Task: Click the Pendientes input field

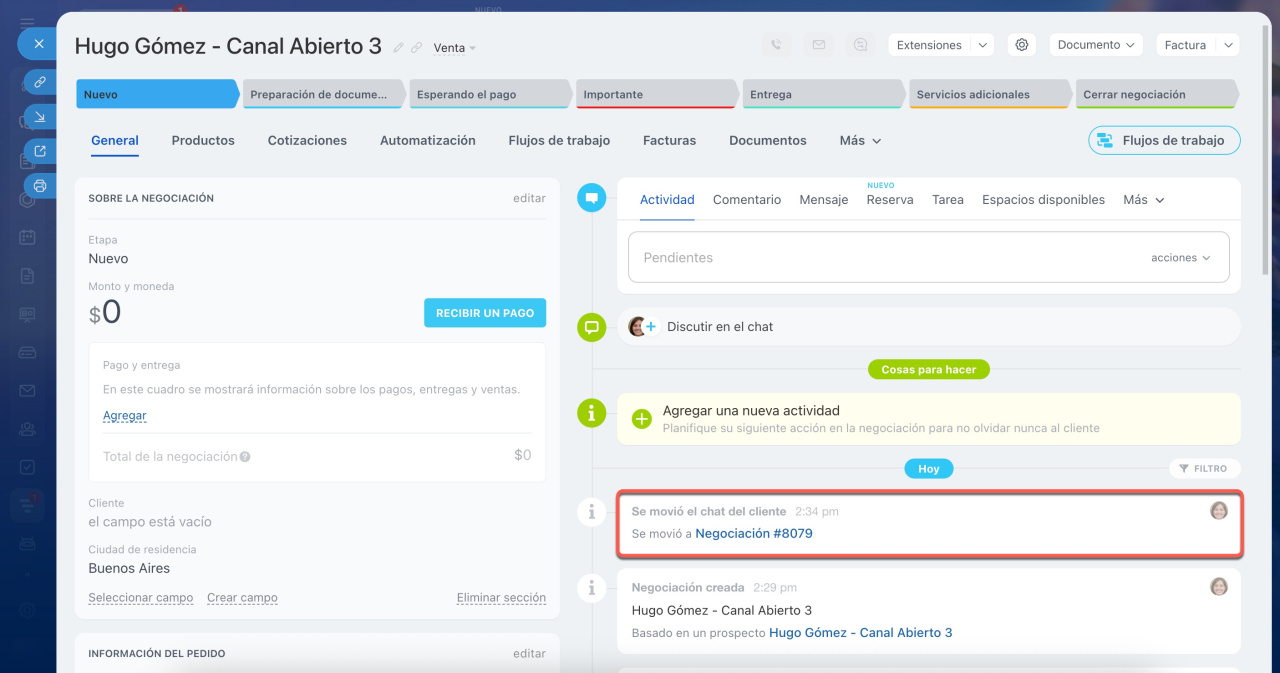Action: point(880,258)
